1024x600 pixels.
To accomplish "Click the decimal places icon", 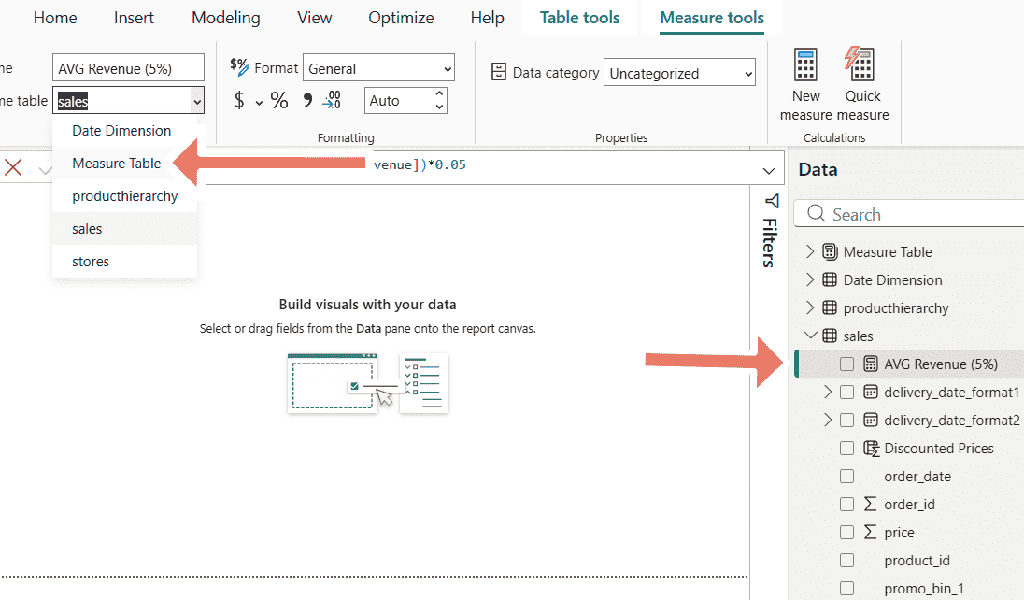I will pyautogui.click(x=332, y=100).
